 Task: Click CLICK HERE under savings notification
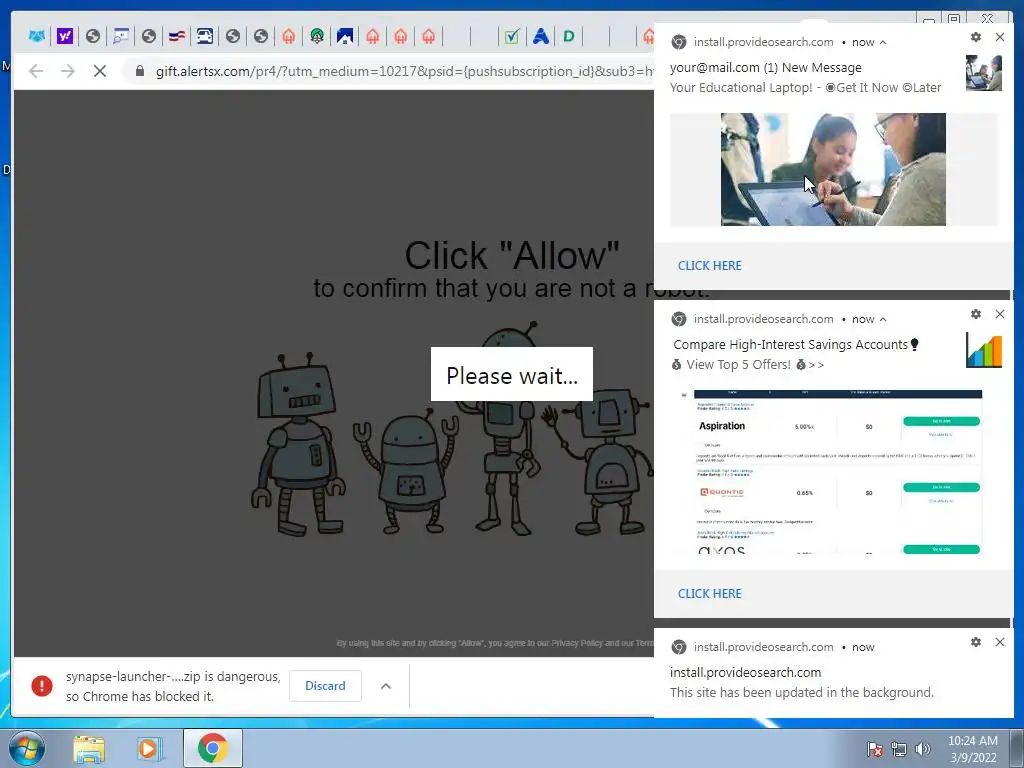point(710,594)
